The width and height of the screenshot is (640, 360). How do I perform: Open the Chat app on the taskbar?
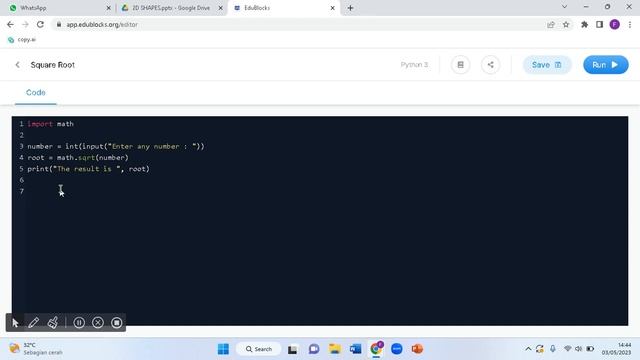(314, 349)
